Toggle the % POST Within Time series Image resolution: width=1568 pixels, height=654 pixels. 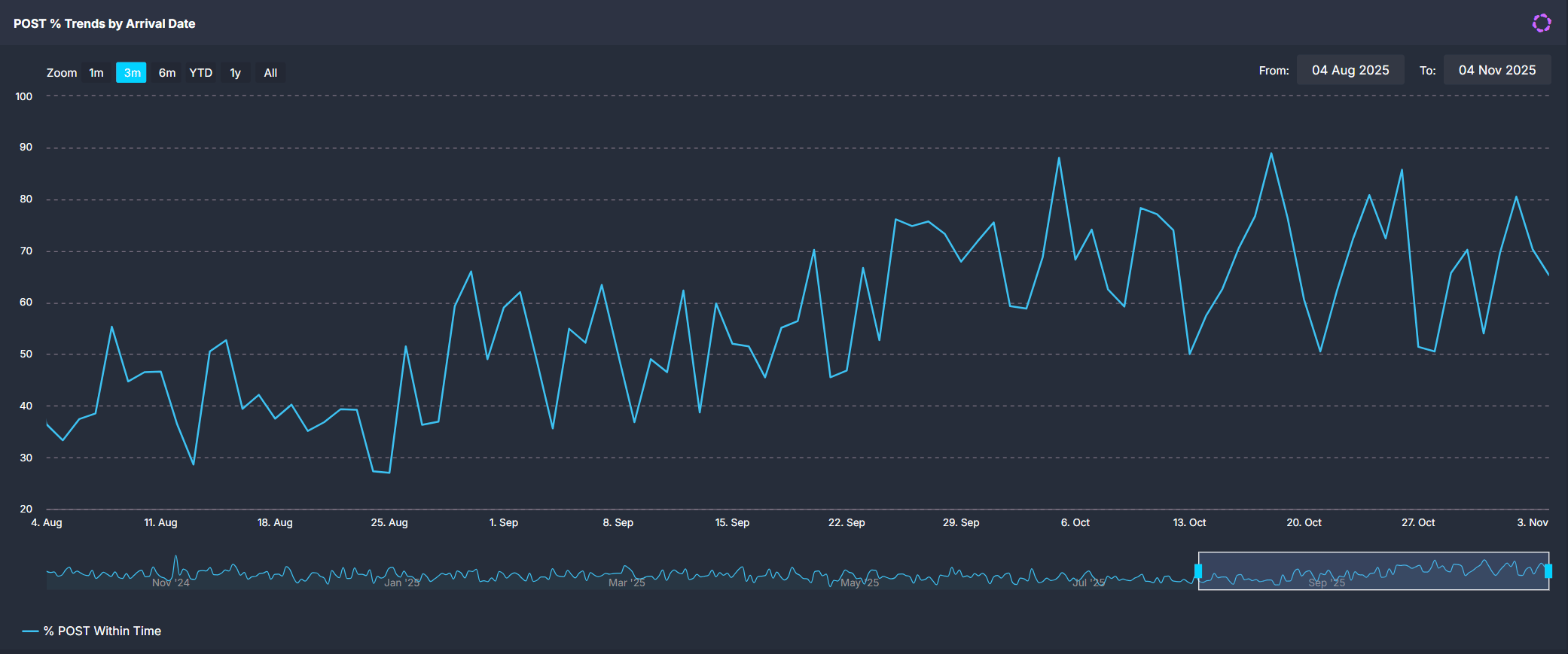[102, 631]
